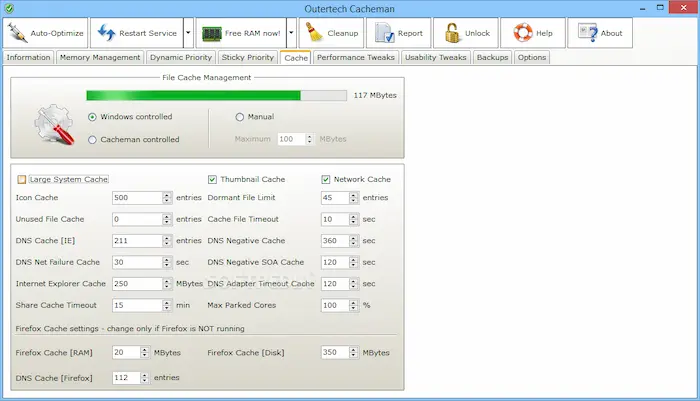Click the Report button label

410,33
